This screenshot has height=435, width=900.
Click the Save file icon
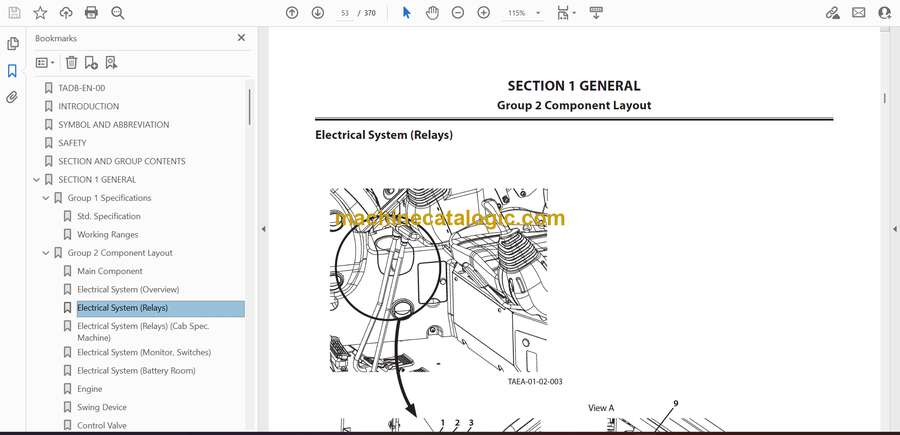point(14,13)
